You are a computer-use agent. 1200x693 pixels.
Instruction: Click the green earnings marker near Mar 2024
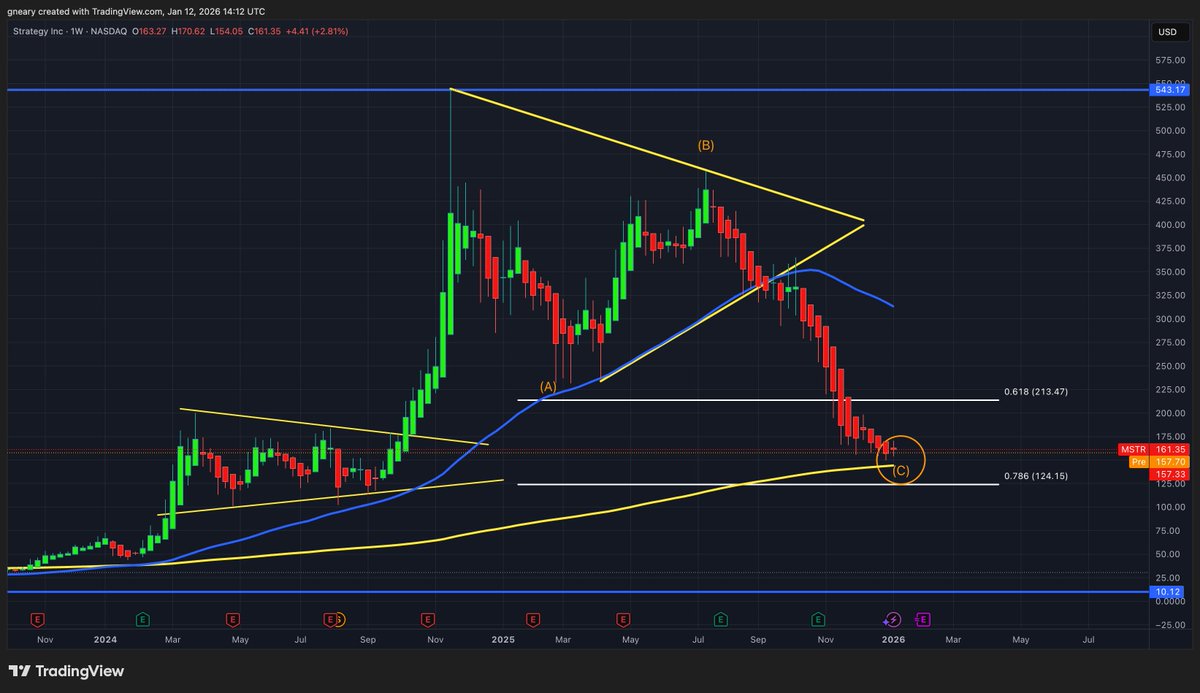point(143,619)
